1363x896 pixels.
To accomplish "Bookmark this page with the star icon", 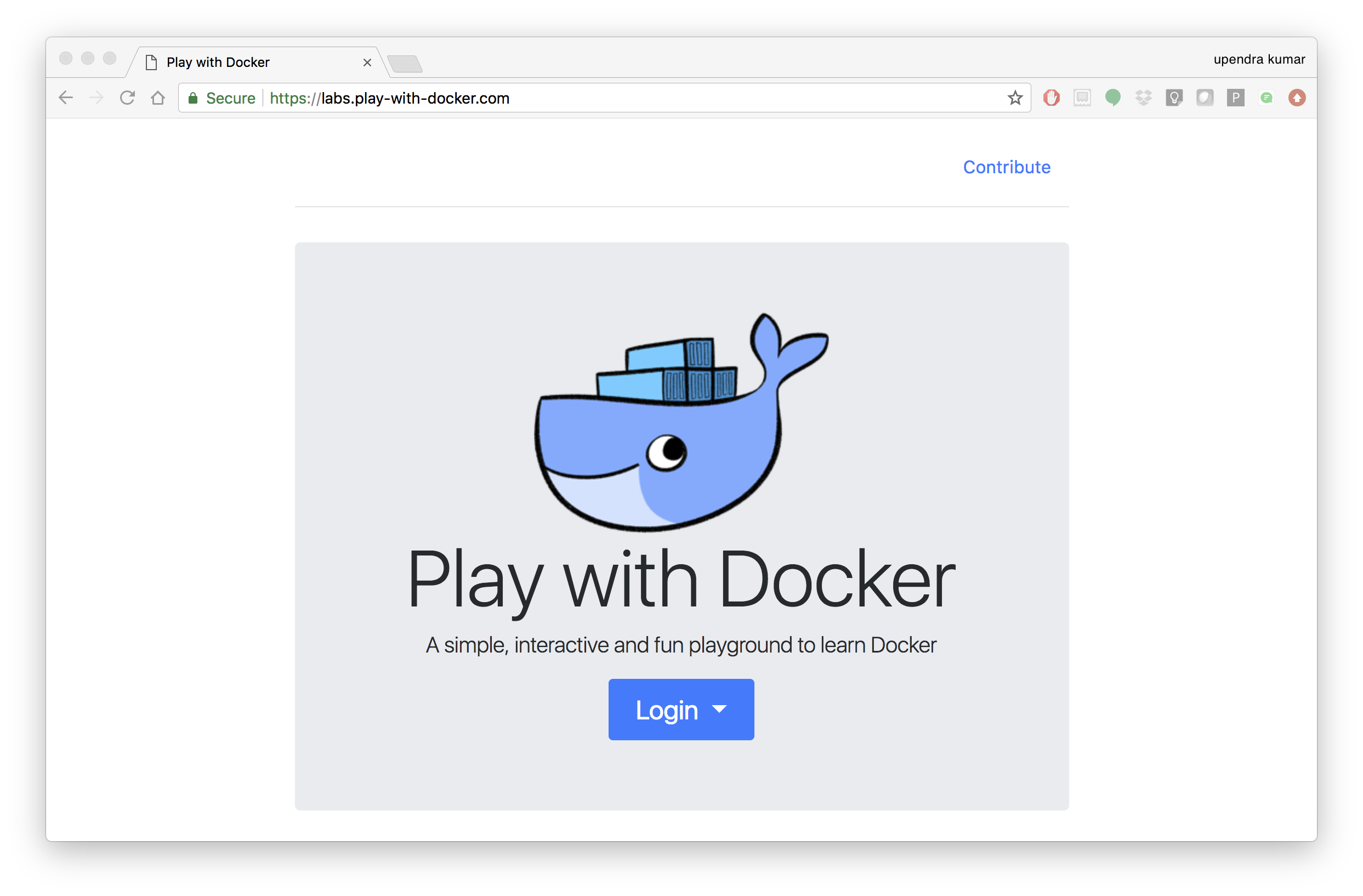I will [x=1015, y=98].
